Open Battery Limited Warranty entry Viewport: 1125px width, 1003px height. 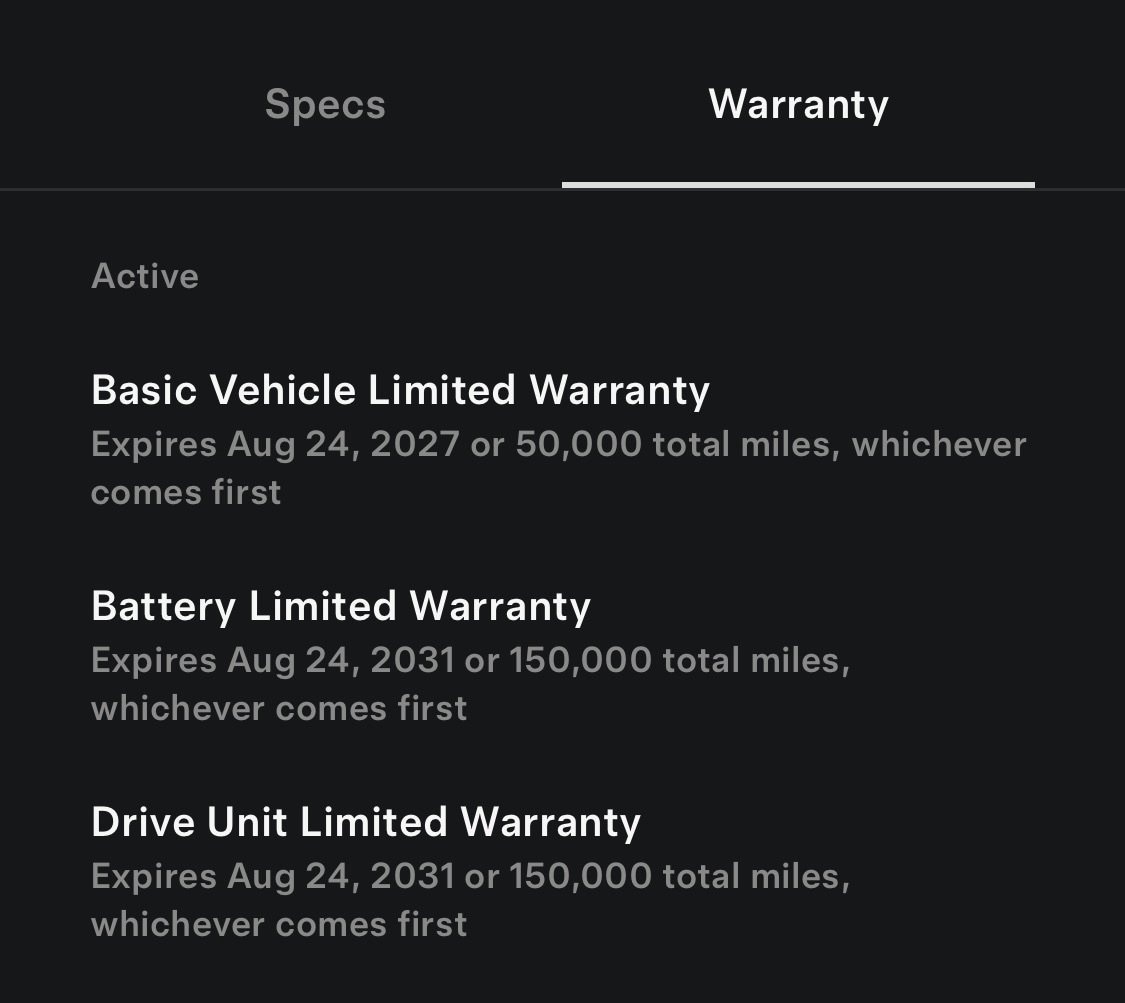point(341,606)
